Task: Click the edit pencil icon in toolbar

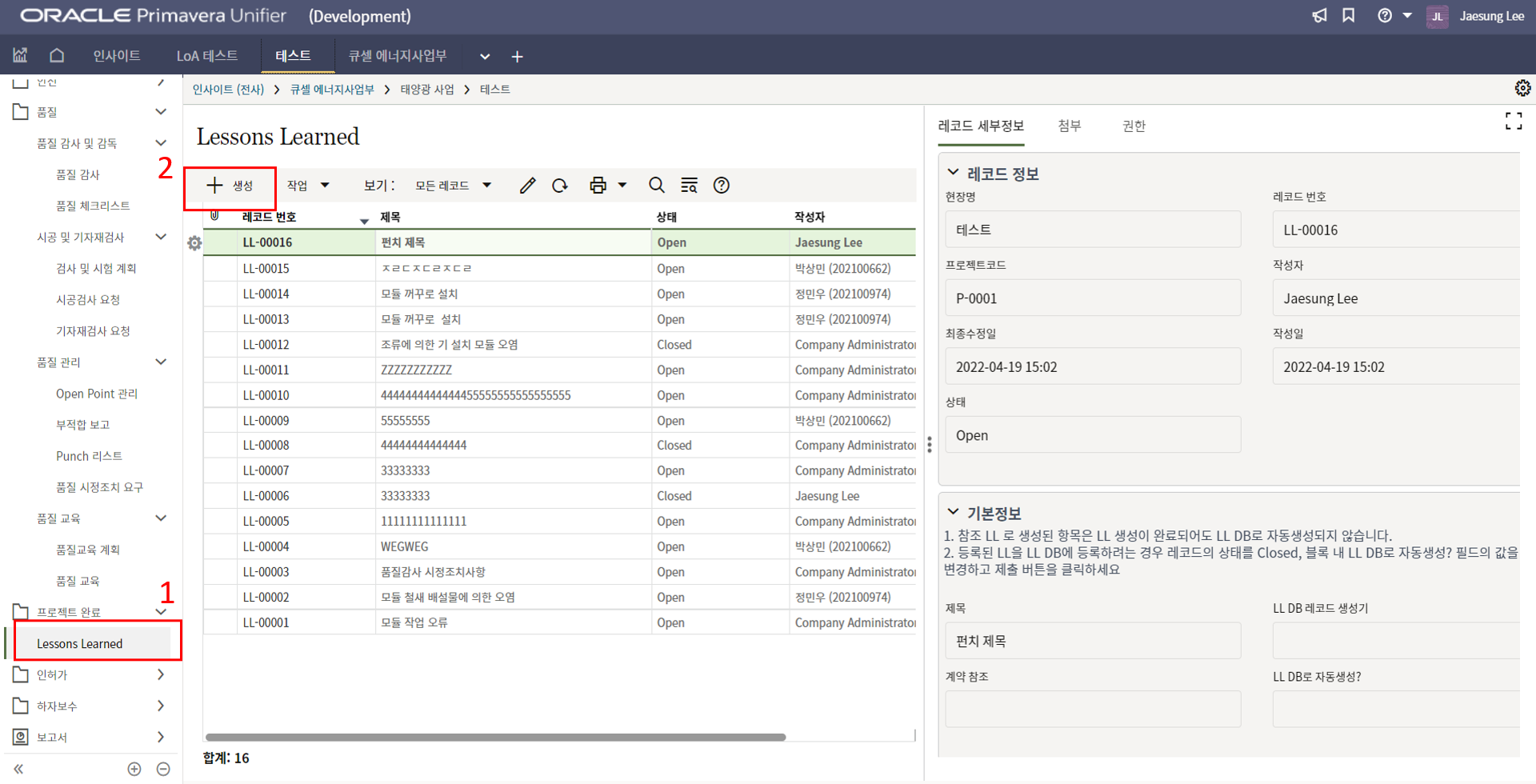Action: click(527, 186)
